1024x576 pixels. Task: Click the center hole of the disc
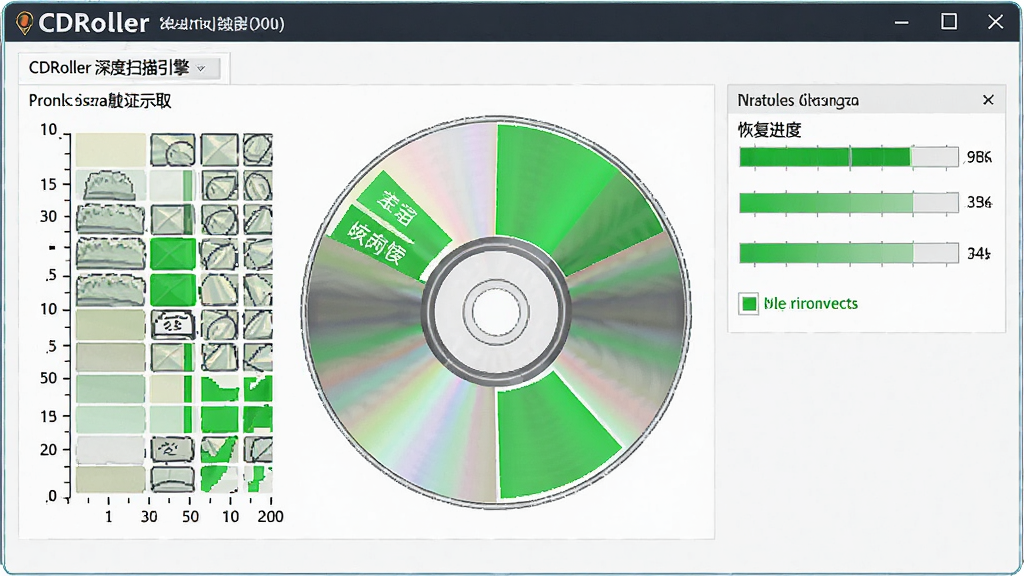click(496, 312)
